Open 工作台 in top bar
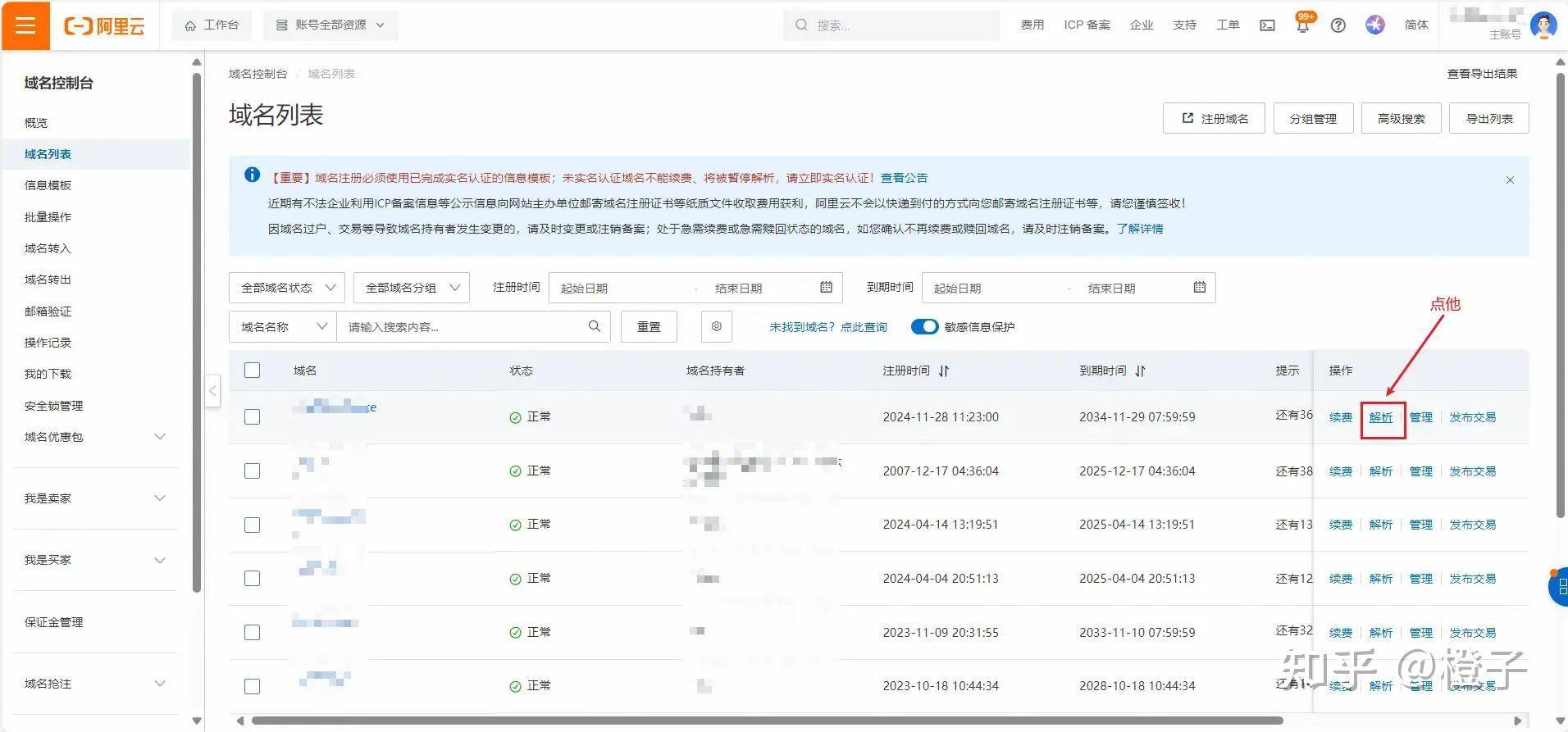 pyautogui.click(x=212, y=25)
